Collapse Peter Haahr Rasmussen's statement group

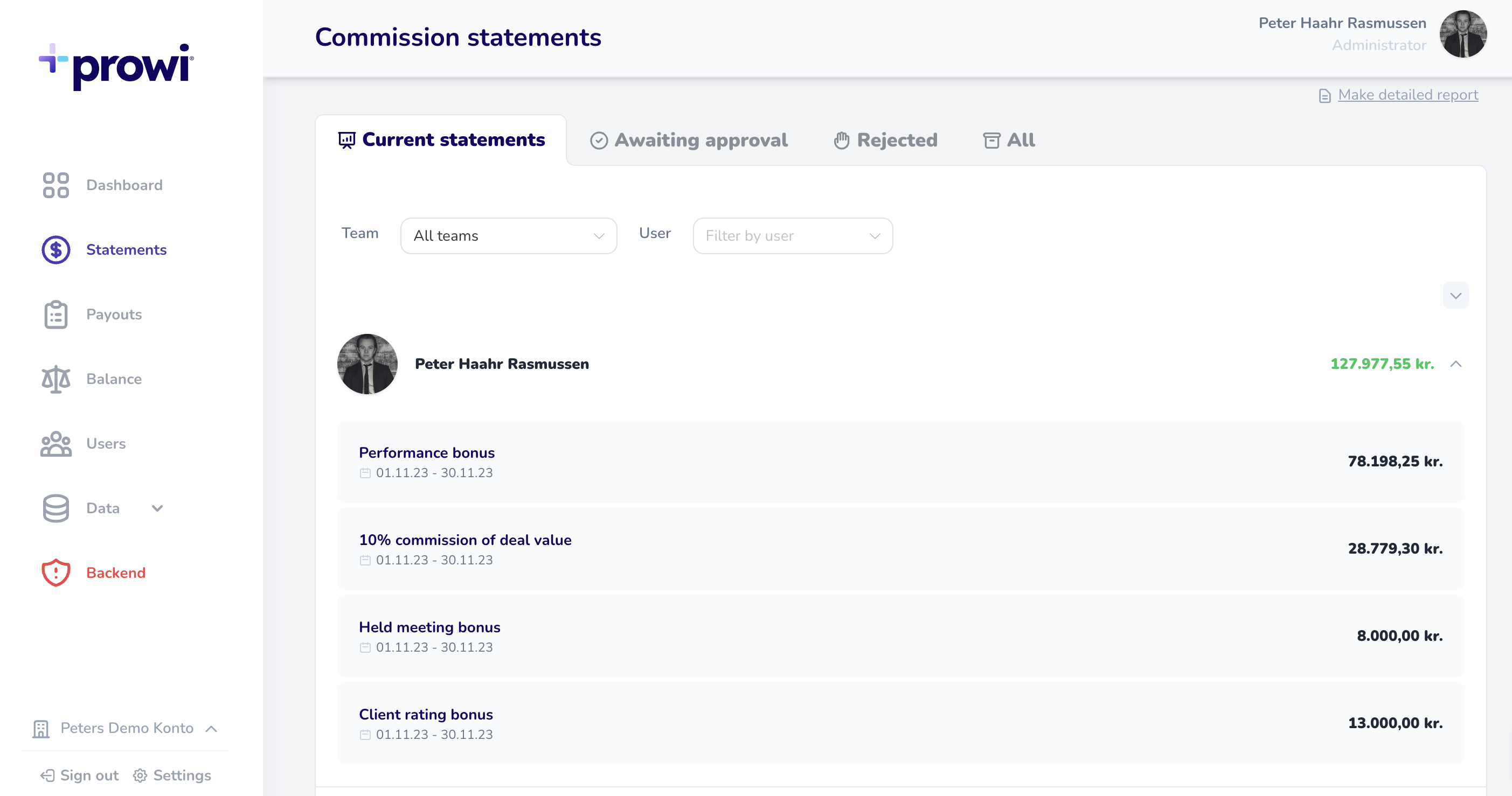pyautogui.click(x=1455, y=364)
